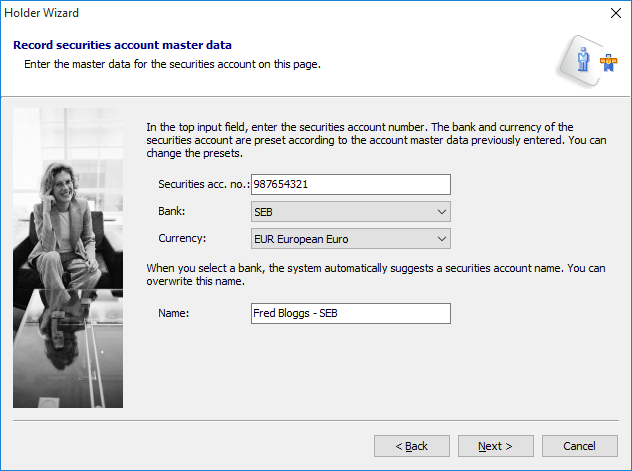
Task: Select the EUR European Euro currency box
Action: 340,239
